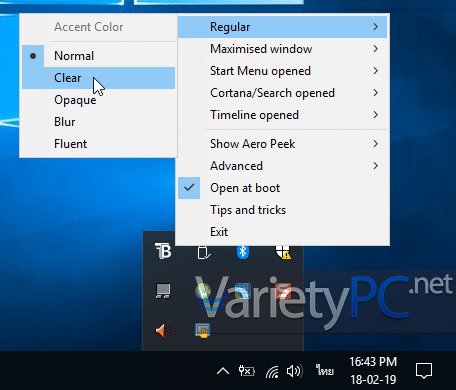Open the Bluetooth tray icon
The width and height of the screenshot is (456, 390).
[x=243, y=252]
